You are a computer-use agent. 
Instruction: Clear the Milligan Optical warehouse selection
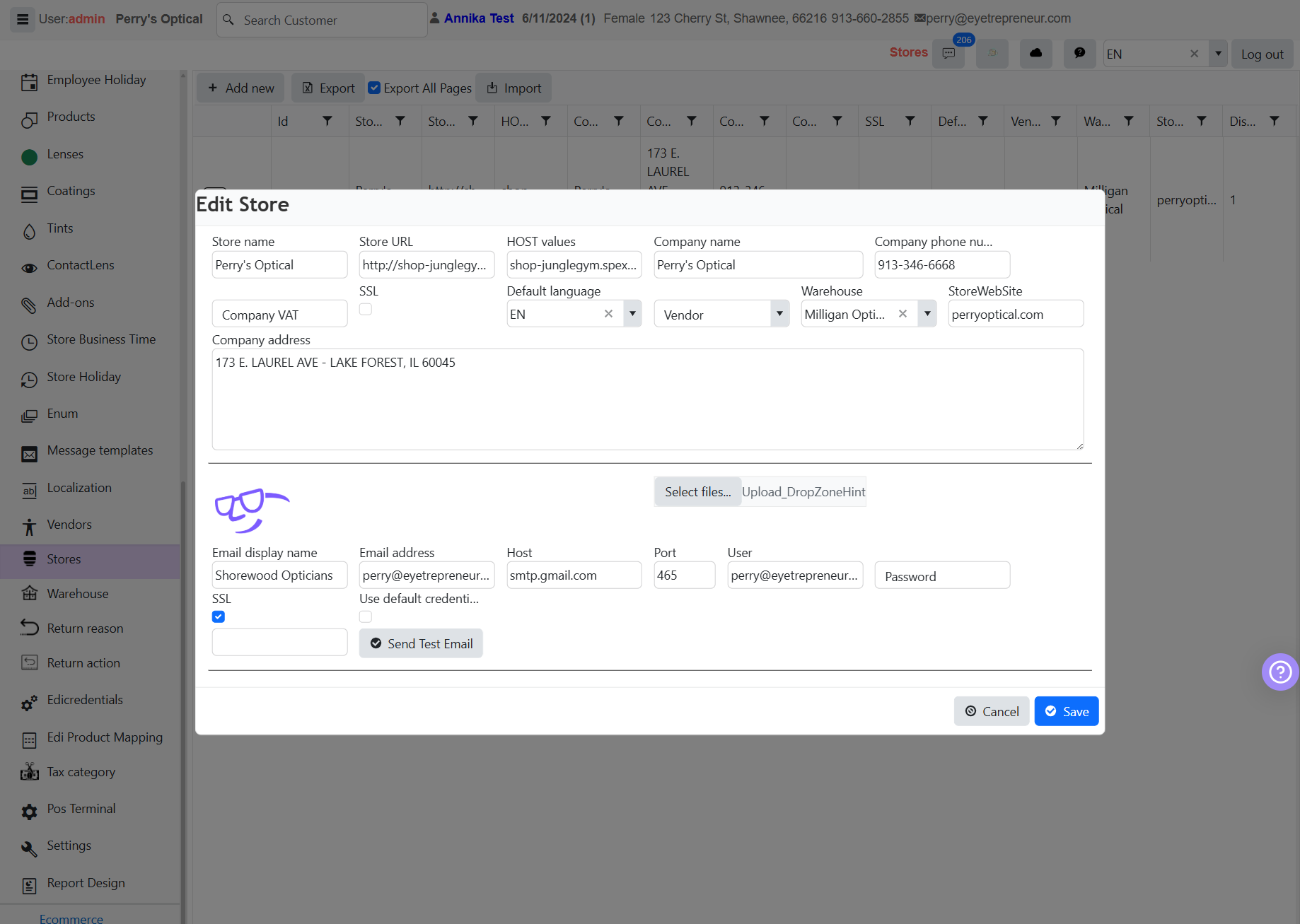pyautogui.click(x=903, y=314)
